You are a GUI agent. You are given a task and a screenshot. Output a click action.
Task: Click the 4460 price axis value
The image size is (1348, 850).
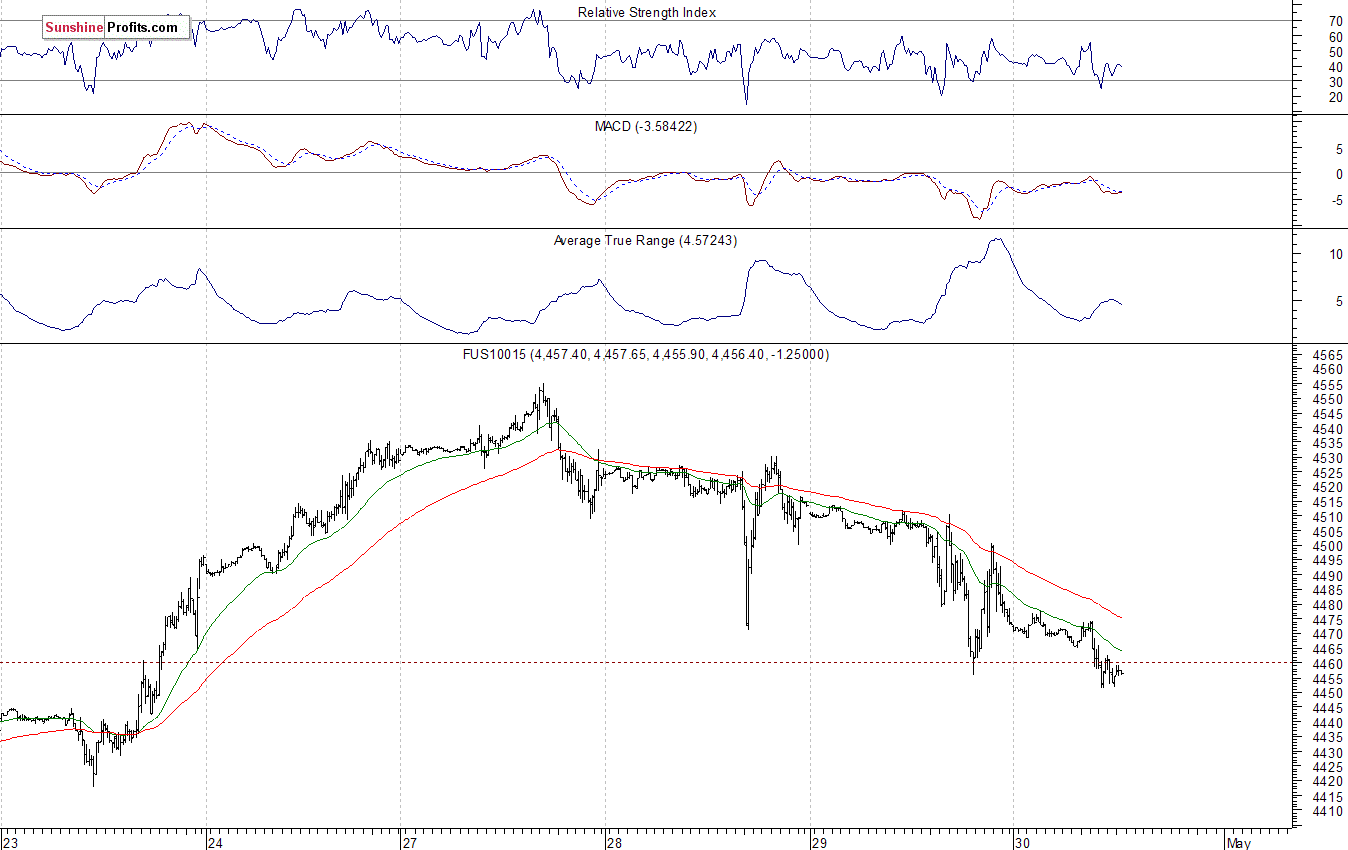click(1326, 664)
